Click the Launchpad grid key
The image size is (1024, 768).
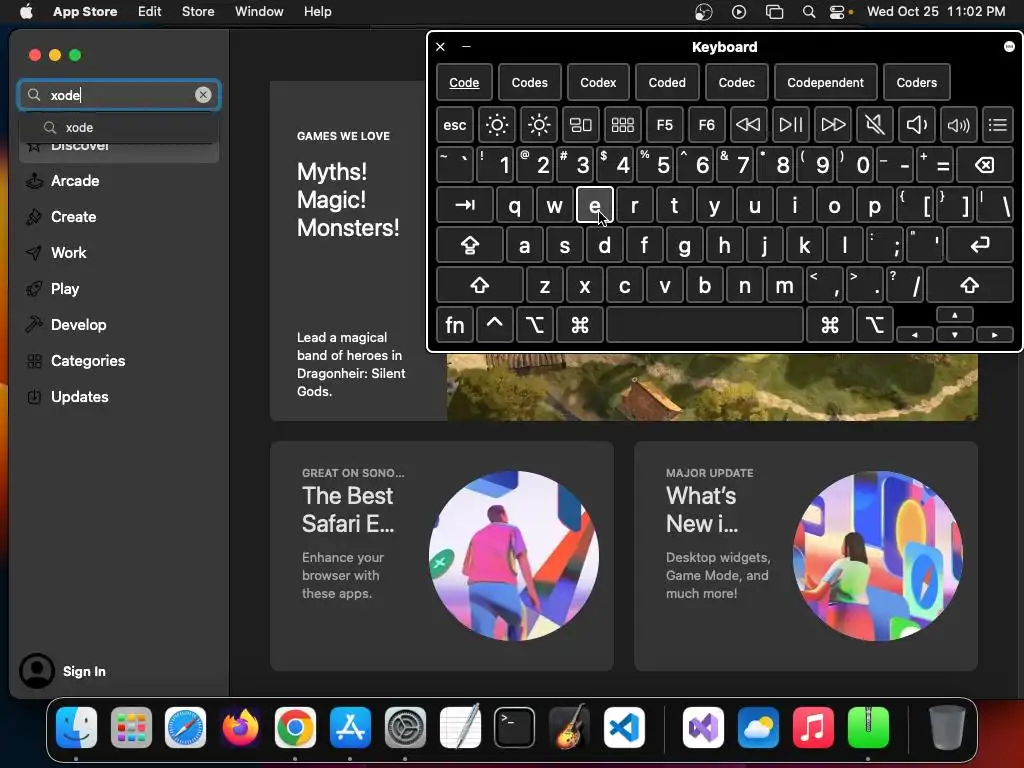coord(622,125)
